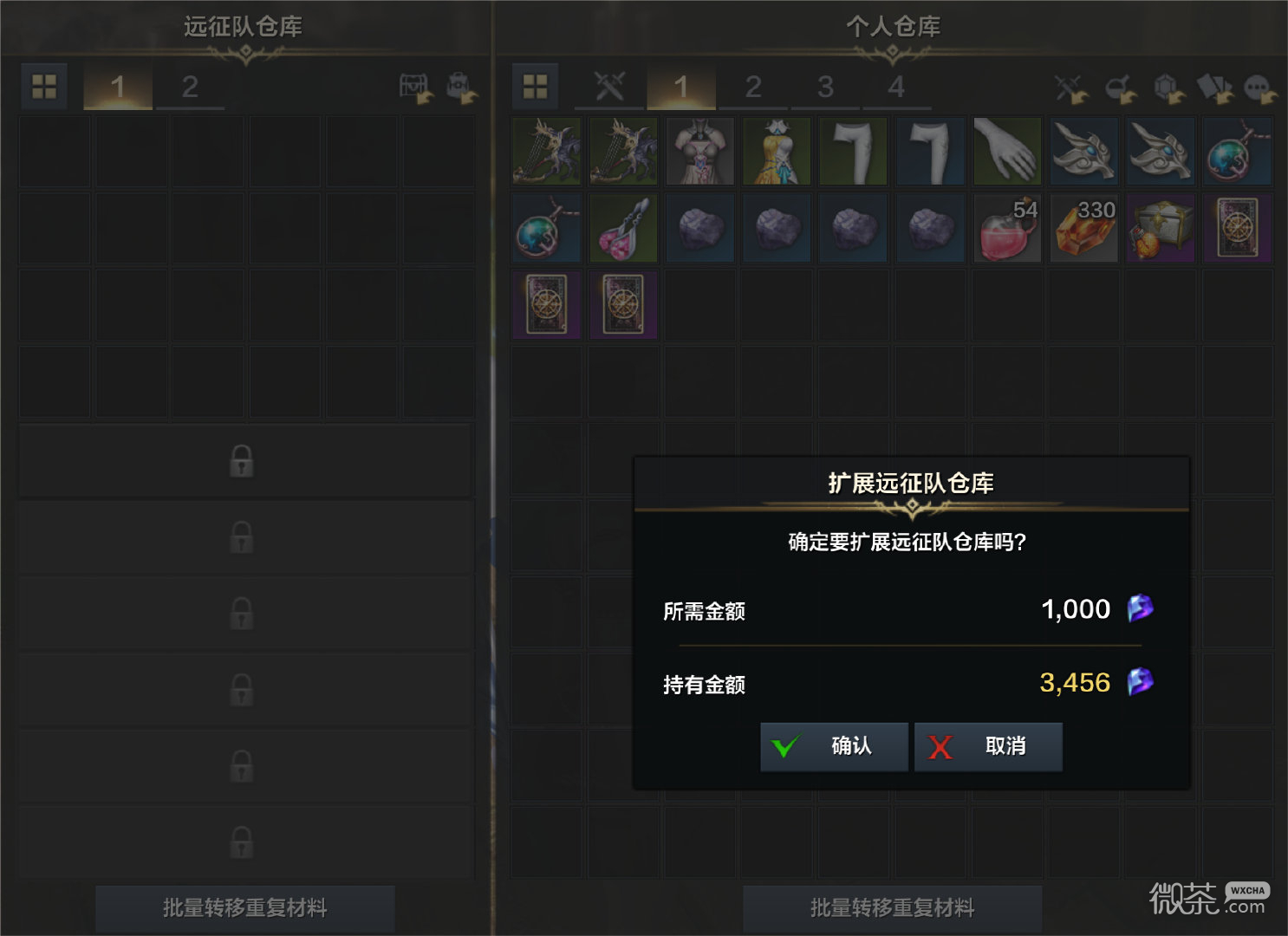Select the crossed swords equipment filter tab
Image resolution: width=1288 pixels, height=936 pixels.
[x=609, y=87]
